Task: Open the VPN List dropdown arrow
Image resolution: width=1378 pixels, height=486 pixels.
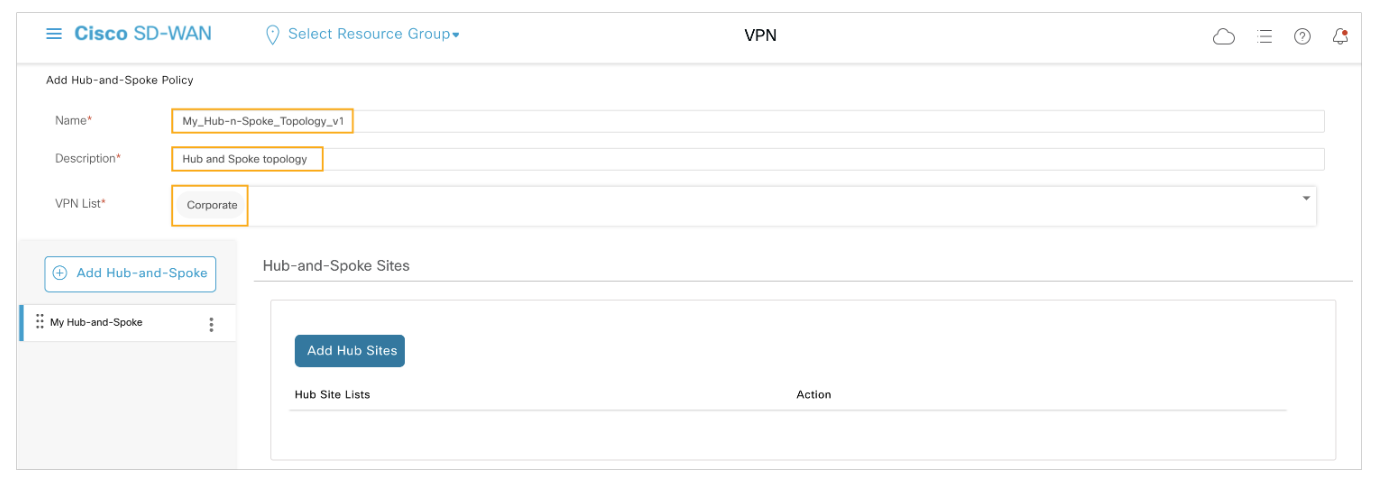Action: click(x=1306, y=199)
